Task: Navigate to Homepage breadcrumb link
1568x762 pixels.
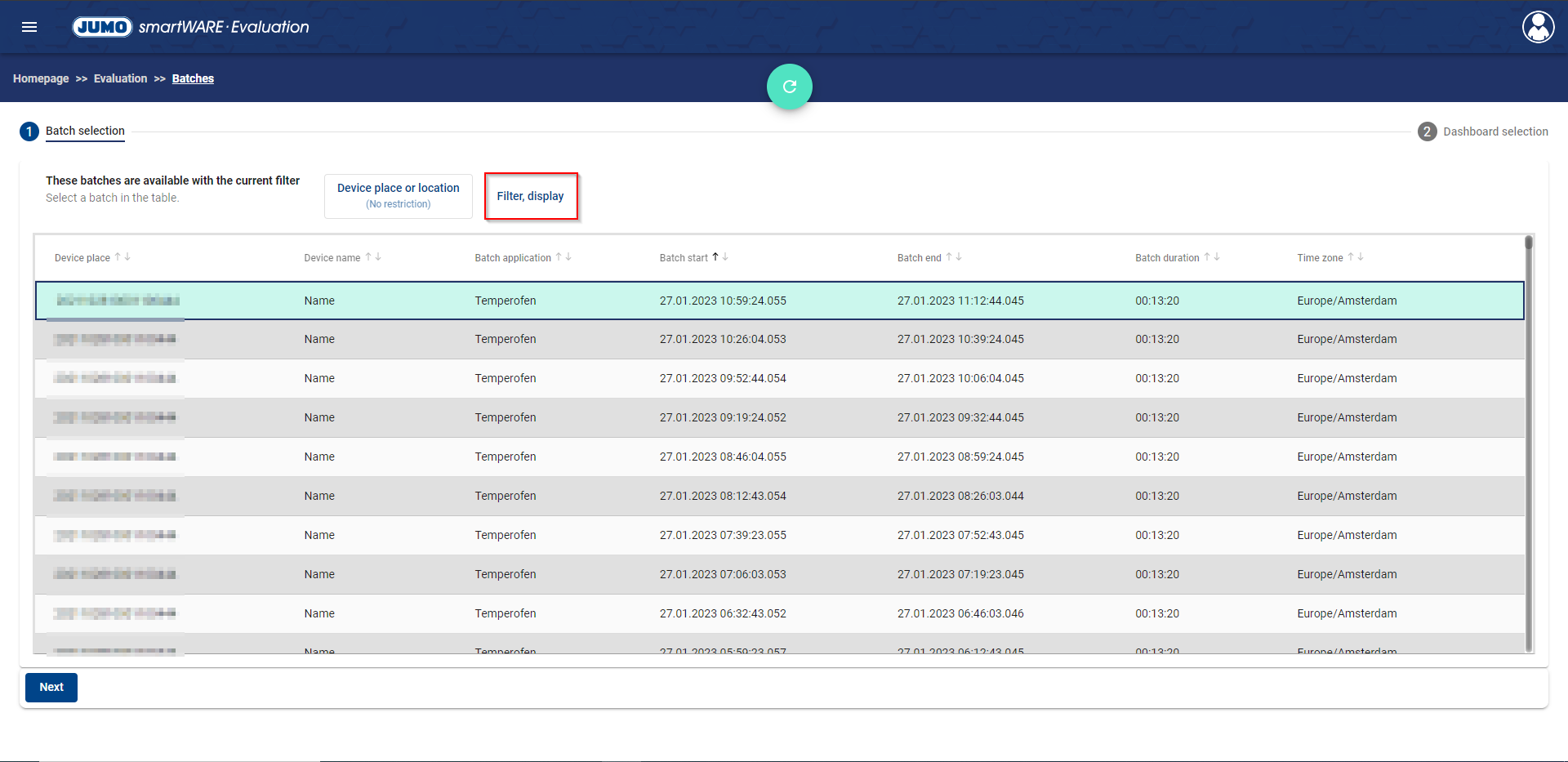Action: coord(41,78)
